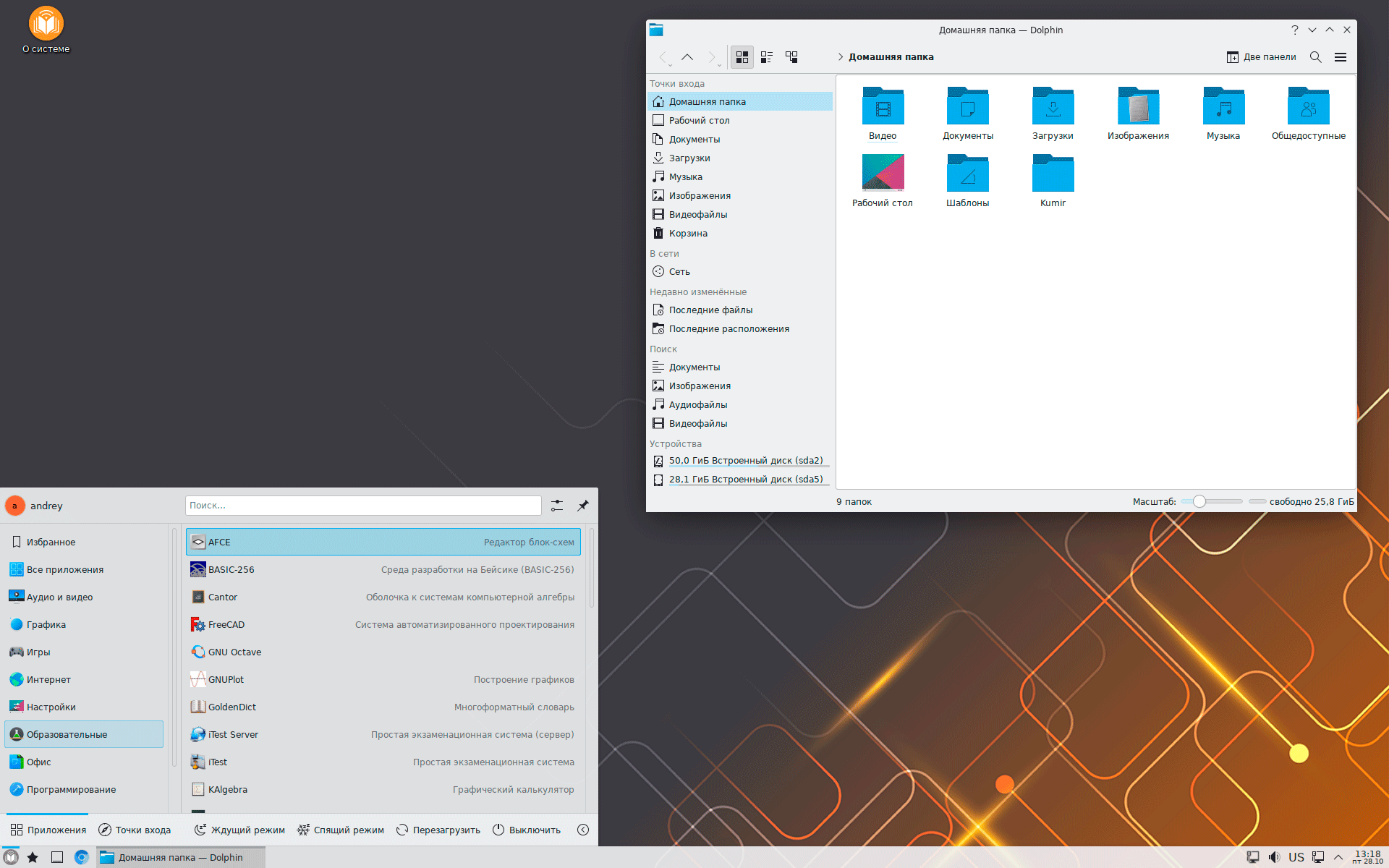Switch Dolphin to compact view mode

(x=767, y=57)
